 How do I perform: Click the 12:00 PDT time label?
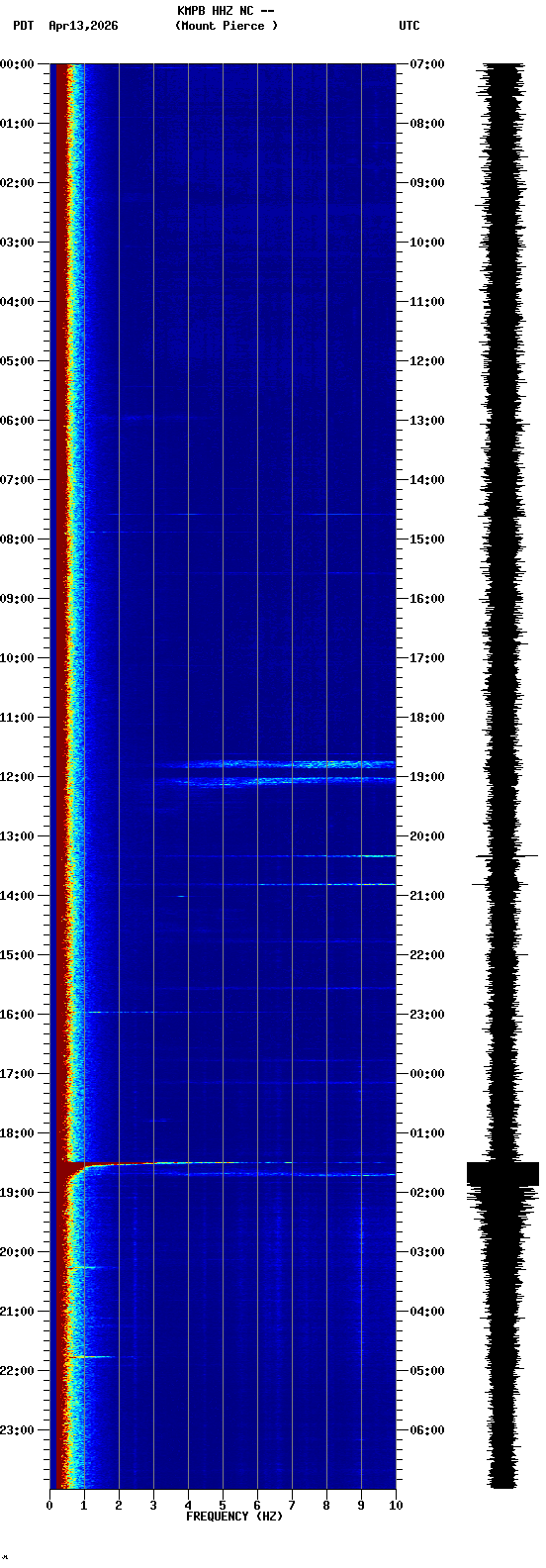click(x=17, y=777)
